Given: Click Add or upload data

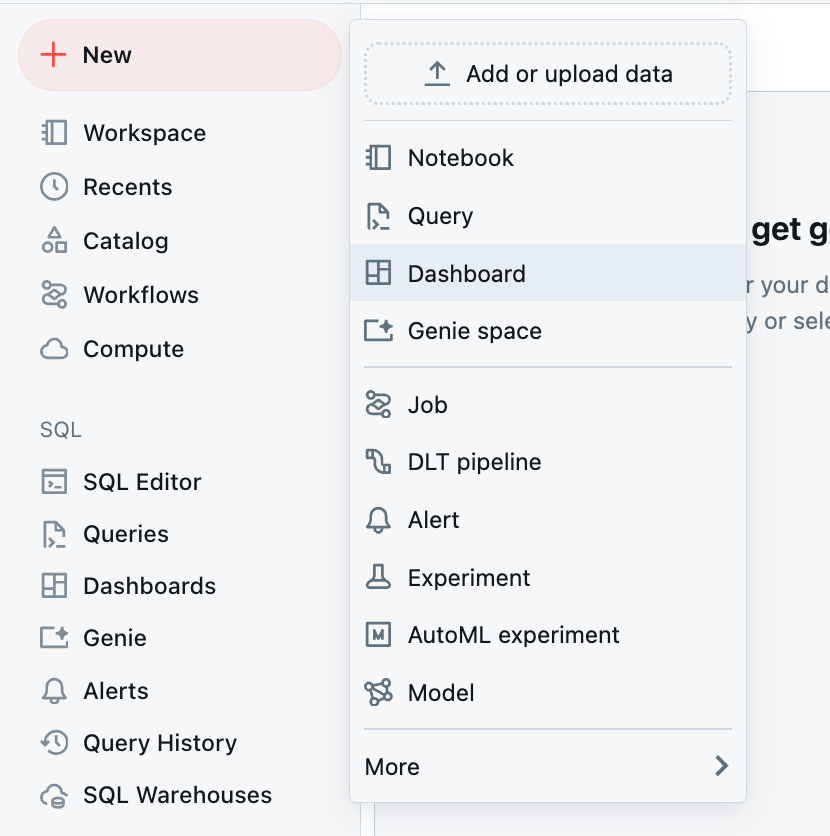Looking at the screenshot, I should (547, 73).
